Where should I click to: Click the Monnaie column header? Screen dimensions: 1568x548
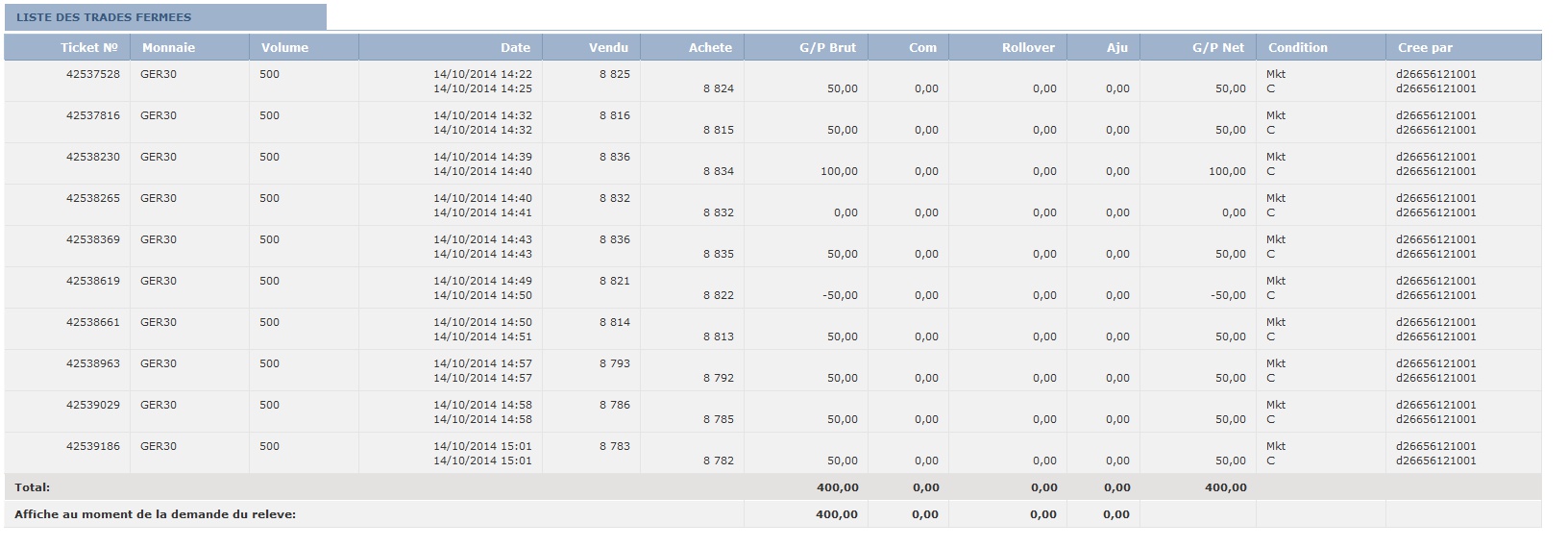[168, 47]
